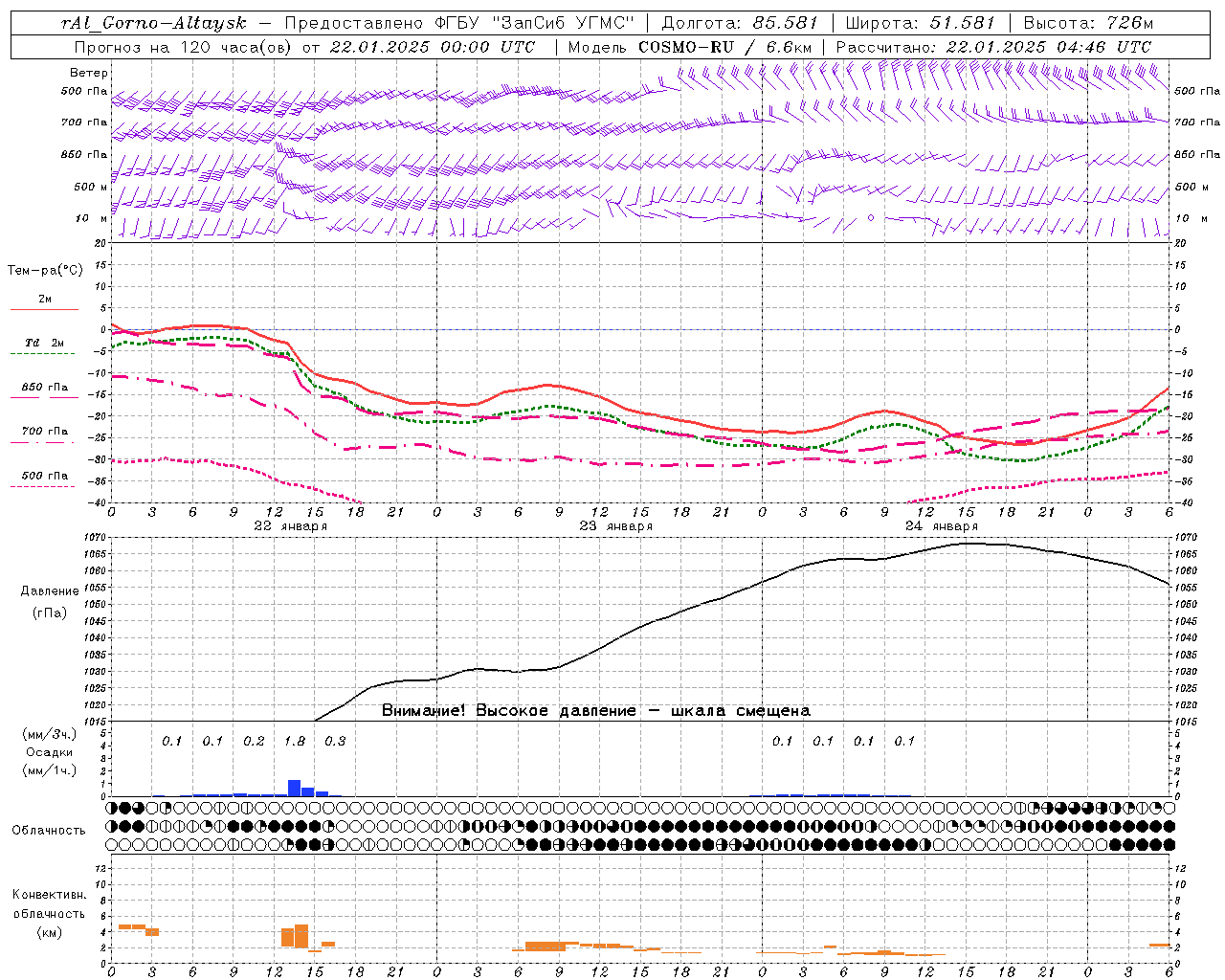The height and width of the screenshot is (980, 1225).
Task: Click the tallest blue precipitation bar
Action: coord(294,789)
